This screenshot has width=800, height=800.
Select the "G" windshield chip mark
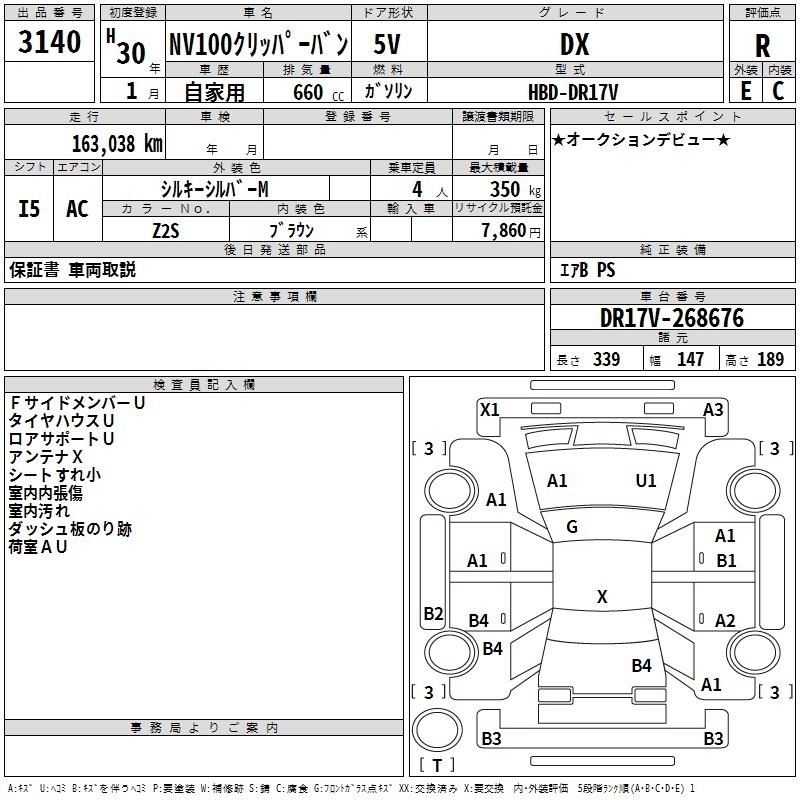572,527
